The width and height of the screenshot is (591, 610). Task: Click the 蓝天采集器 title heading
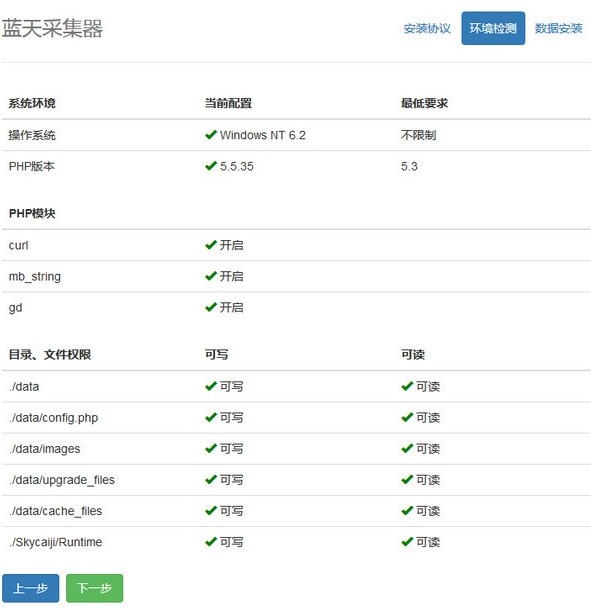tap(52, 28)
